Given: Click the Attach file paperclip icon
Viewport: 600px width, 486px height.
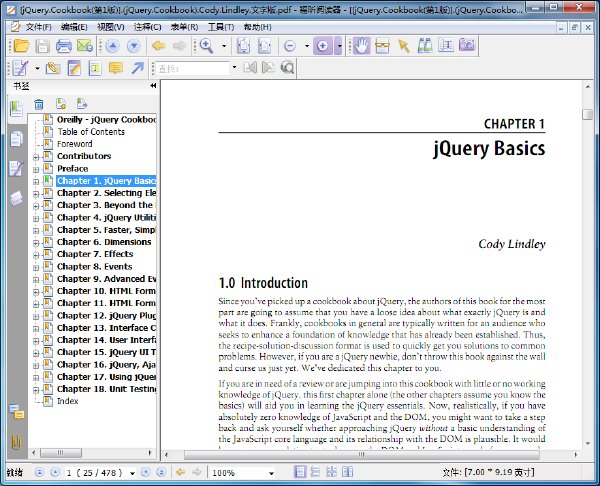Looking at the screenshot, I should coord(53,68).
